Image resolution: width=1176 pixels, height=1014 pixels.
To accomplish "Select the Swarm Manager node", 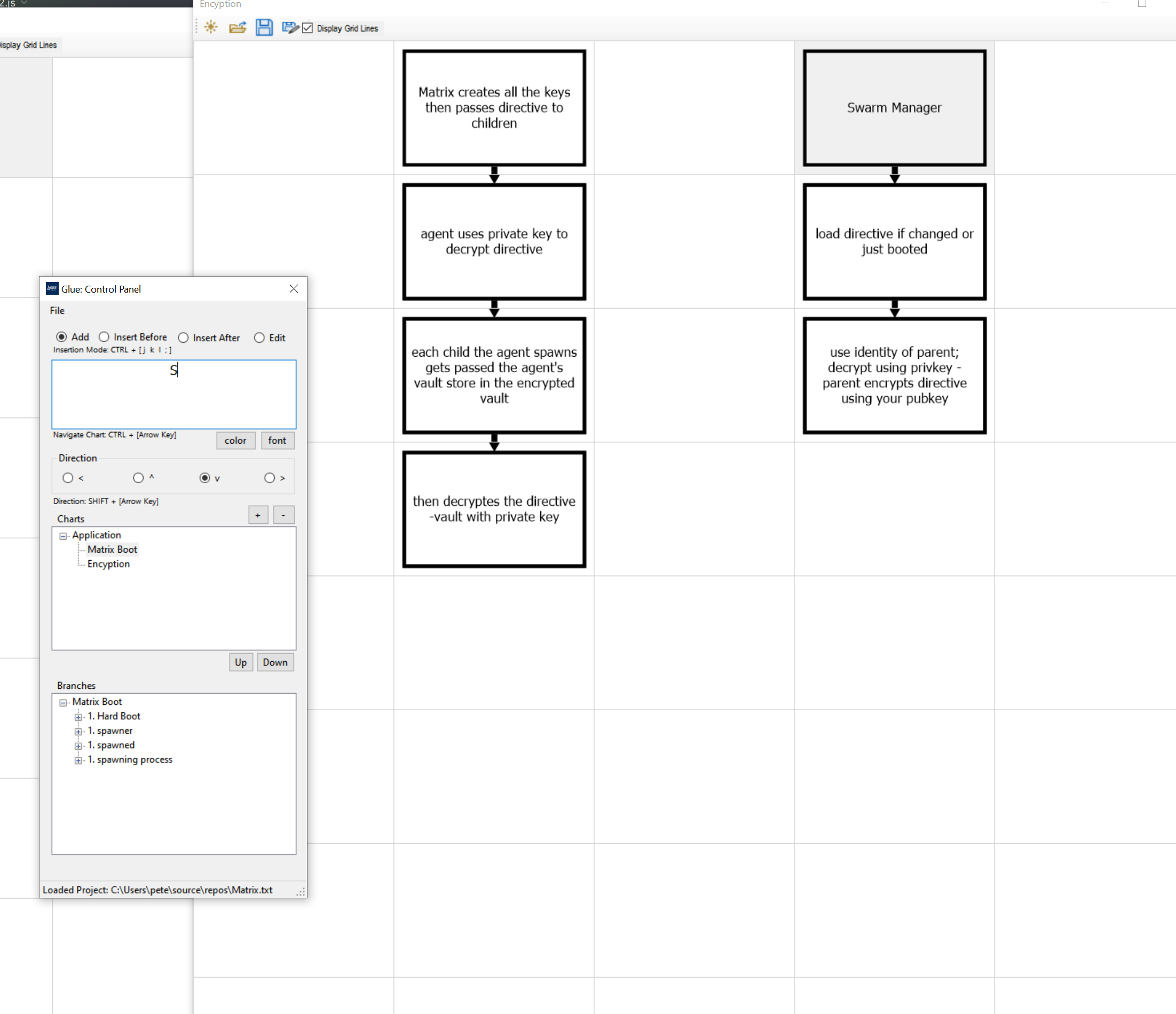I will 895,108.
